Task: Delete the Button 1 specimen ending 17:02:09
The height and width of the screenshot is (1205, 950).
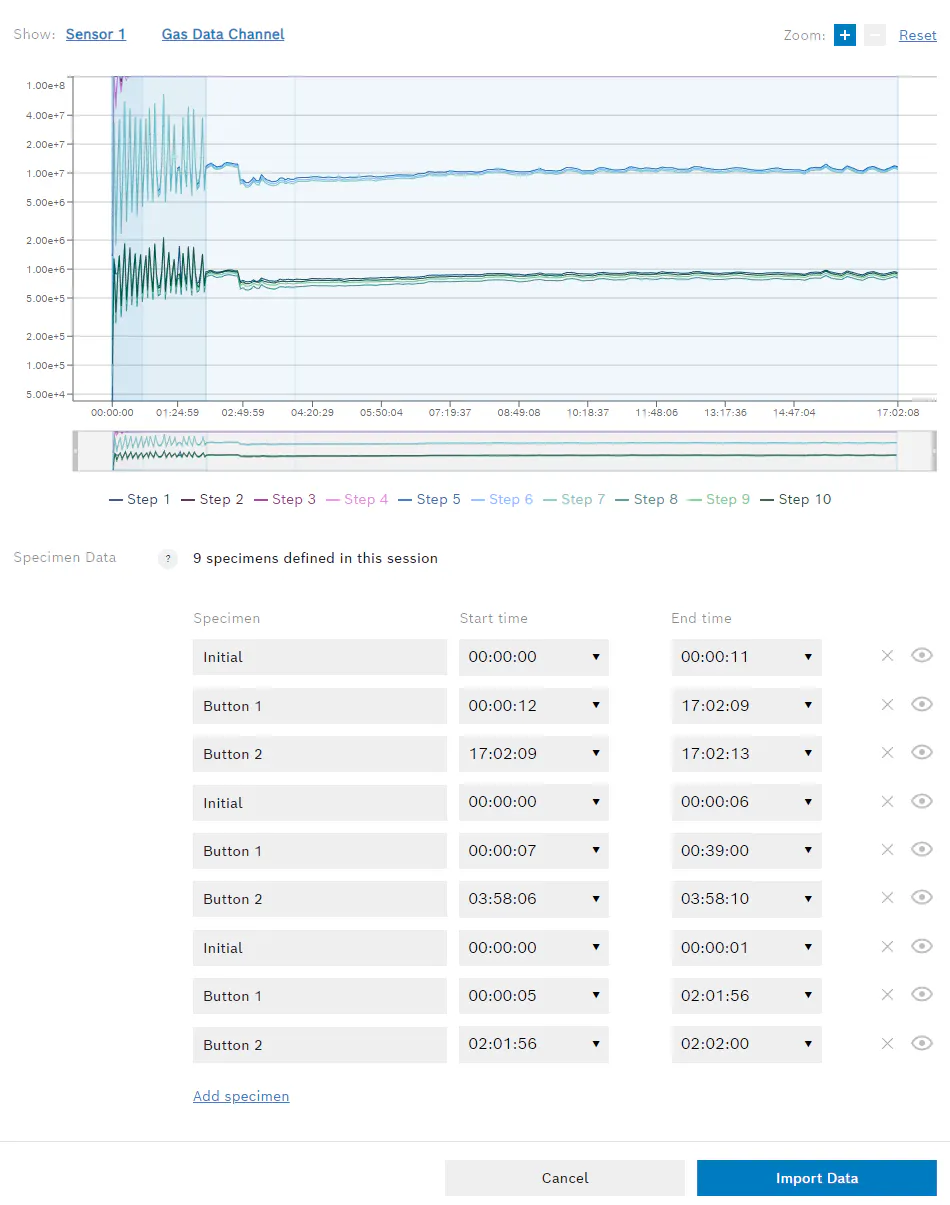Action: tap(887, 705)
